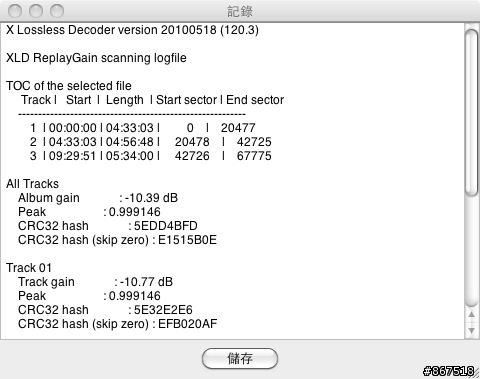The height and width of the screenshot is (379, 480).
Task: Zoom the 記錄 log window
Action: [x=57, y=11]
